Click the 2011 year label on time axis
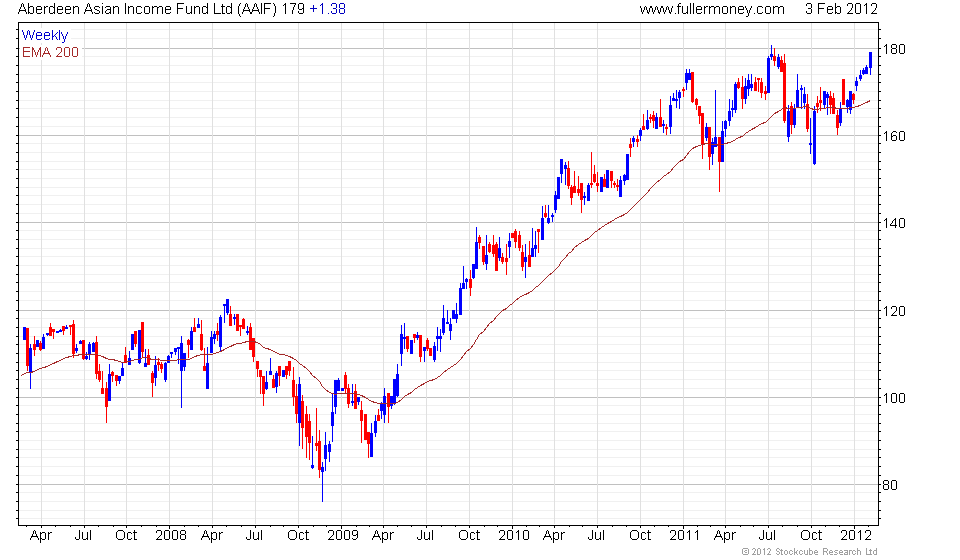Screen dimensions: 960x560 point(684,536)
